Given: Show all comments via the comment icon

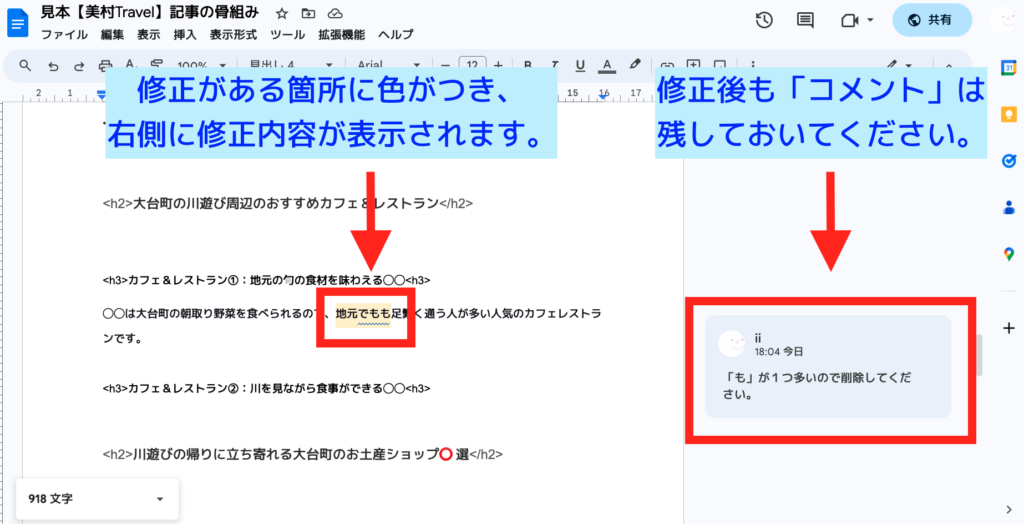Looking at the screenshot, I should point(805,20).
